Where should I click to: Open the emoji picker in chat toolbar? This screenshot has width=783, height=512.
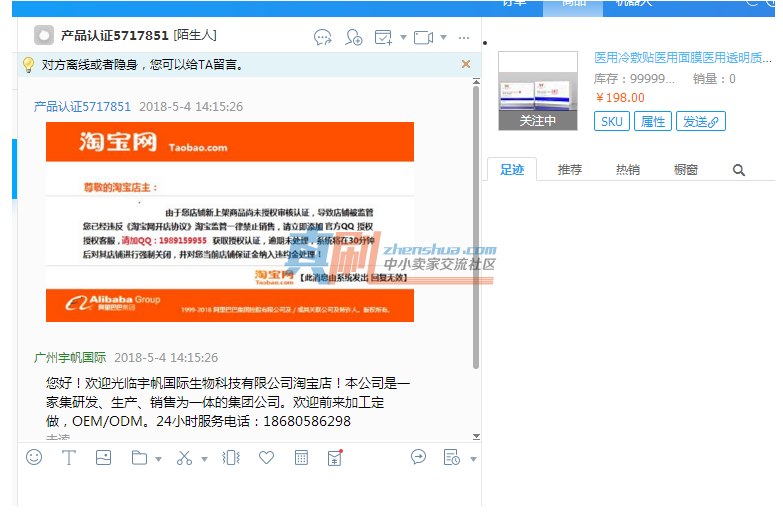34,457
